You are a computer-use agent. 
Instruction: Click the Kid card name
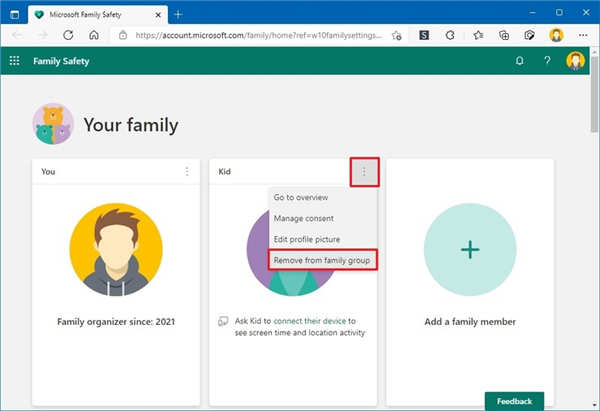pyautogui.click(x=225, y=171)
